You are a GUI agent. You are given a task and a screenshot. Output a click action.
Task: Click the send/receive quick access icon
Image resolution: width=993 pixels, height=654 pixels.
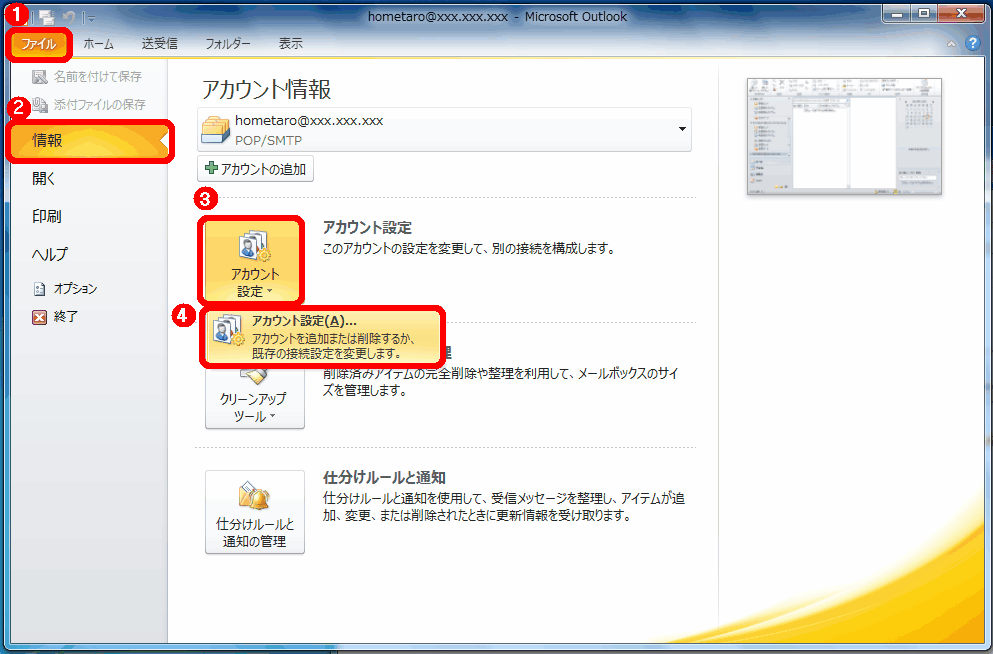46,16
